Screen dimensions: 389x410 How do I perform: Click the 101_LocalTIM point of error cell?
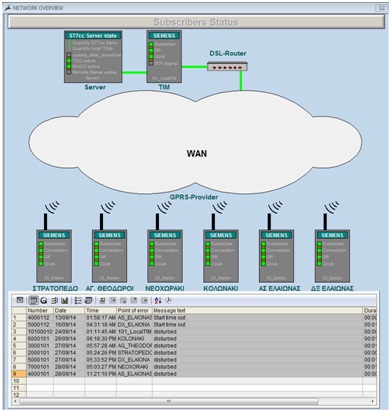click(x=134, y=332)
